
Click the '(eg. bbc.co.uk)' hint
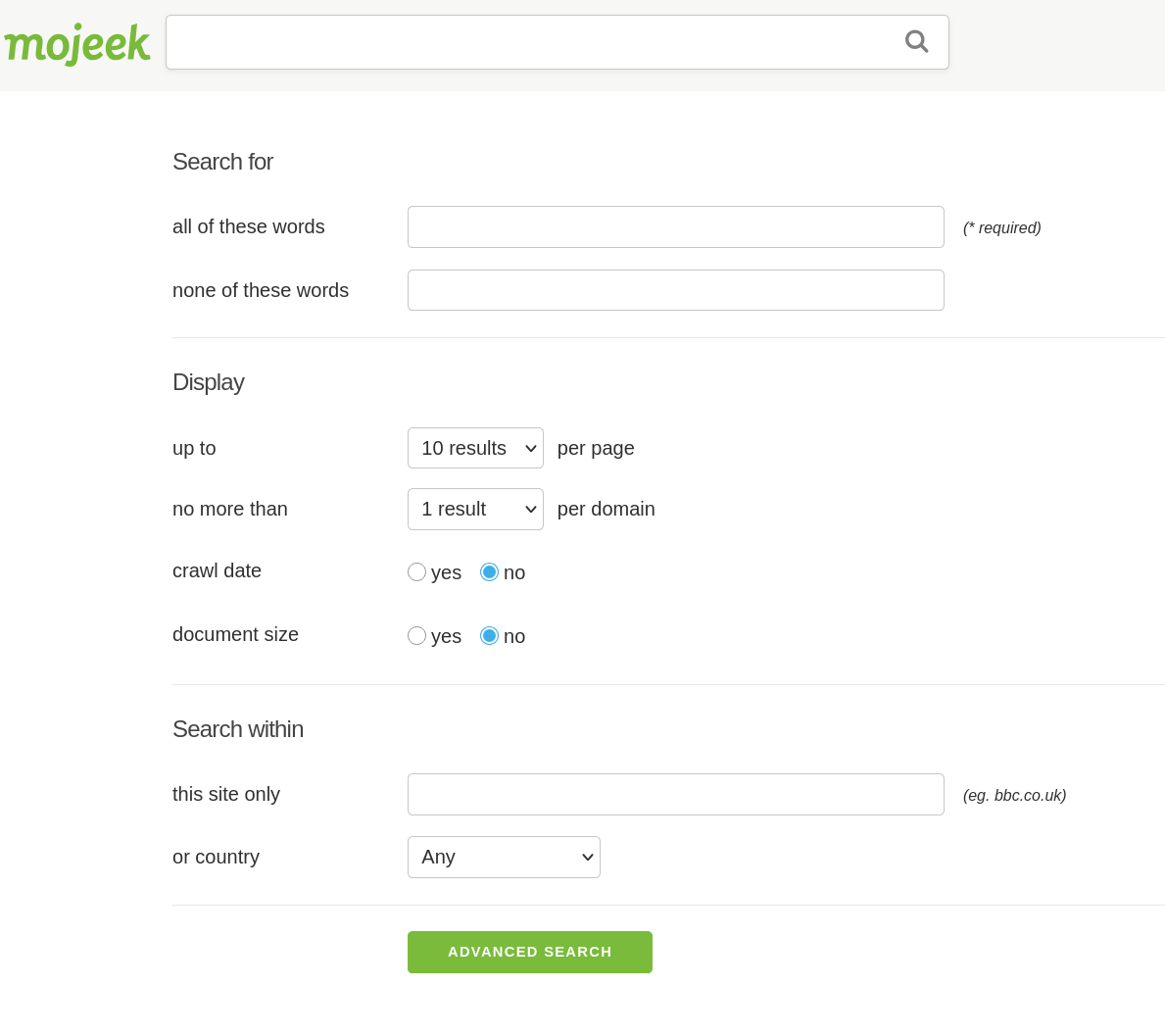(1014, 795)
